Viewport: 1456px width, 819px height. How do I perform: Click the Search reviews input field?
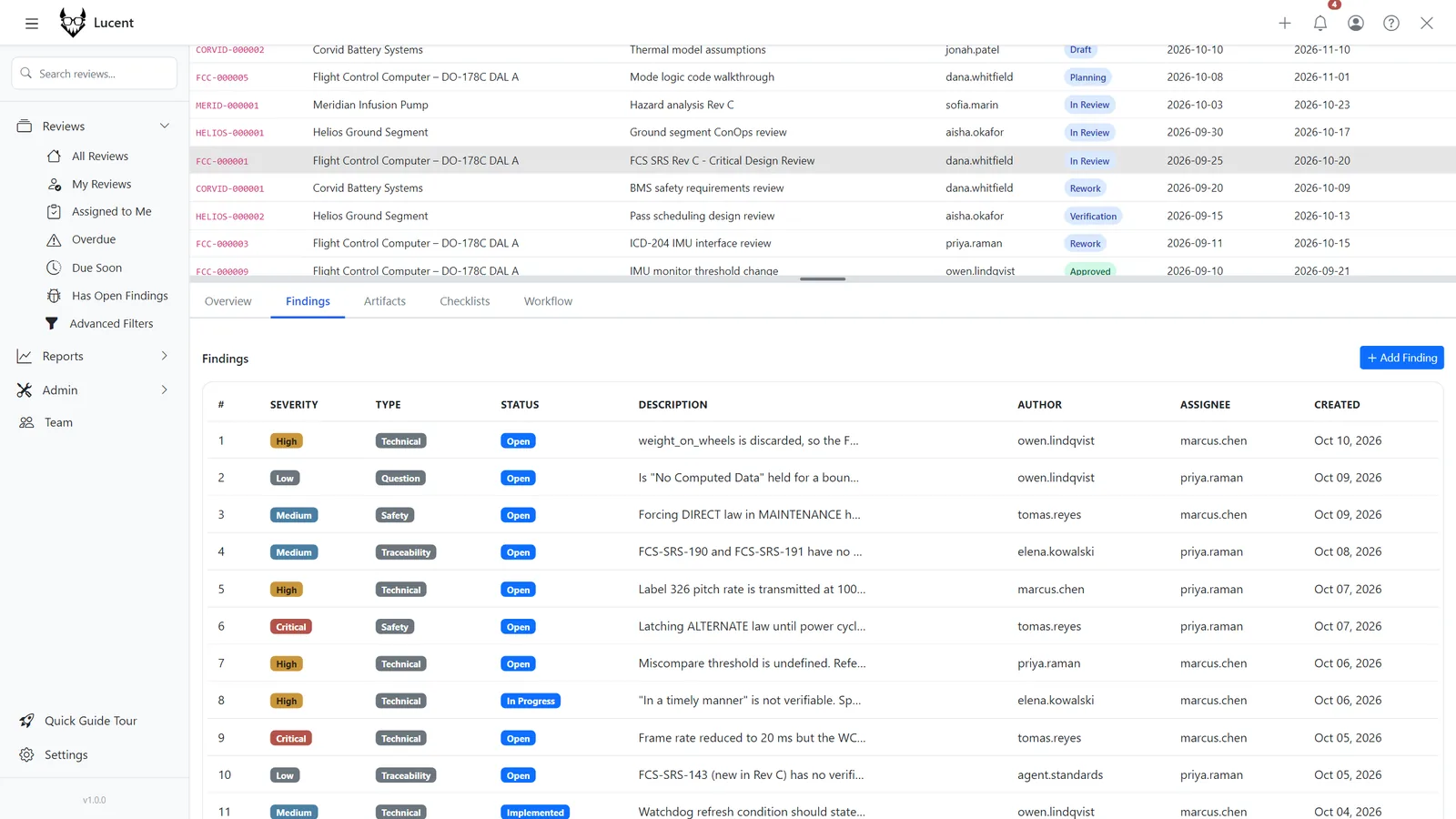tap(95, 74)
